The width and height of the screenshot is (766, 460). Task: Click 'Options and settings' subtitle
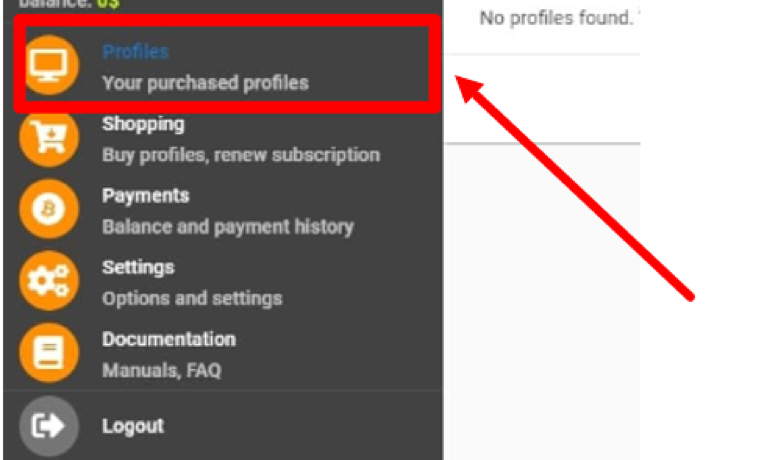[192, 298]
